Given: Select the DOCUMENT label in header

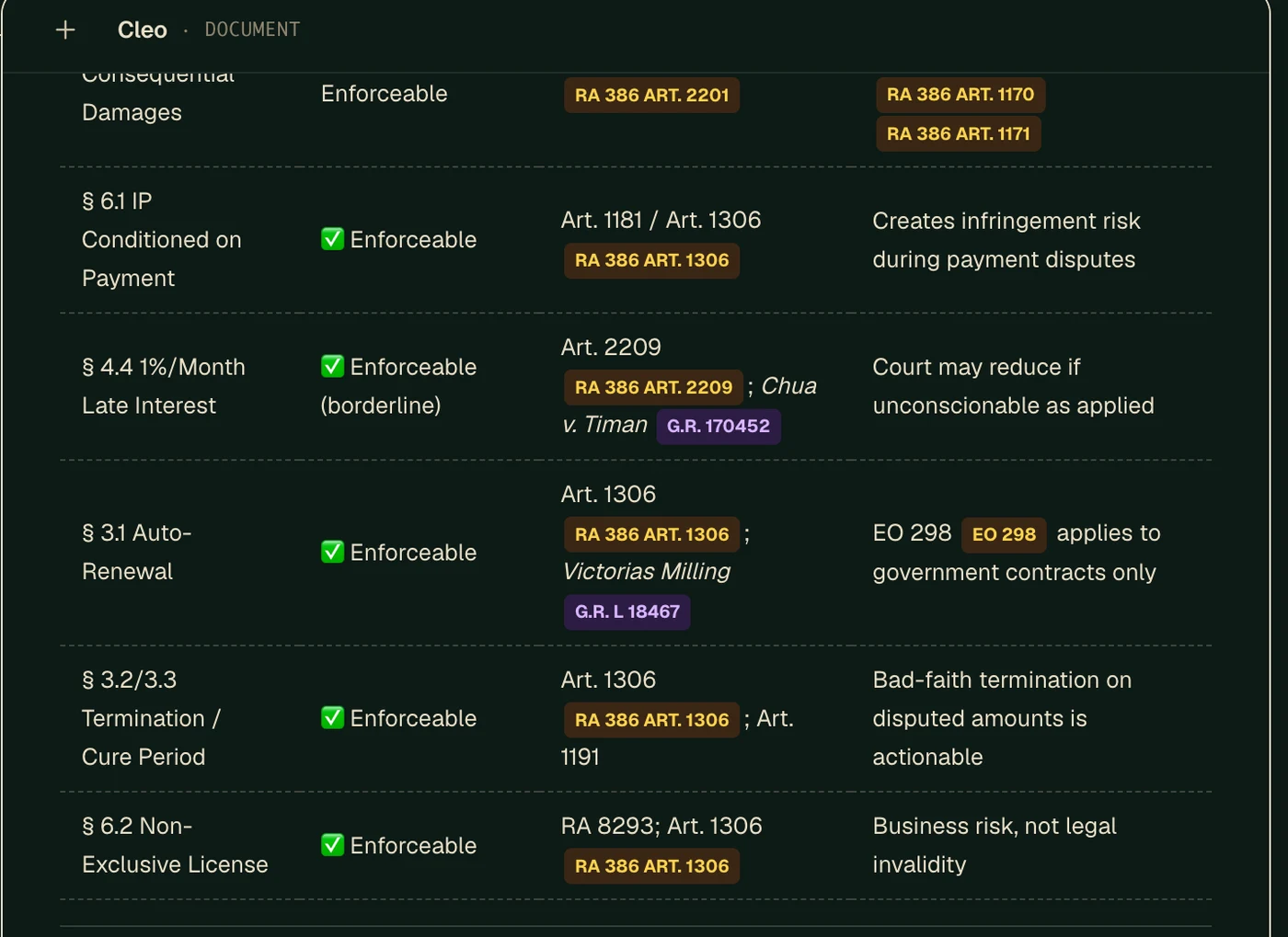Looking at the screenshot, I should tap(252, 29).
